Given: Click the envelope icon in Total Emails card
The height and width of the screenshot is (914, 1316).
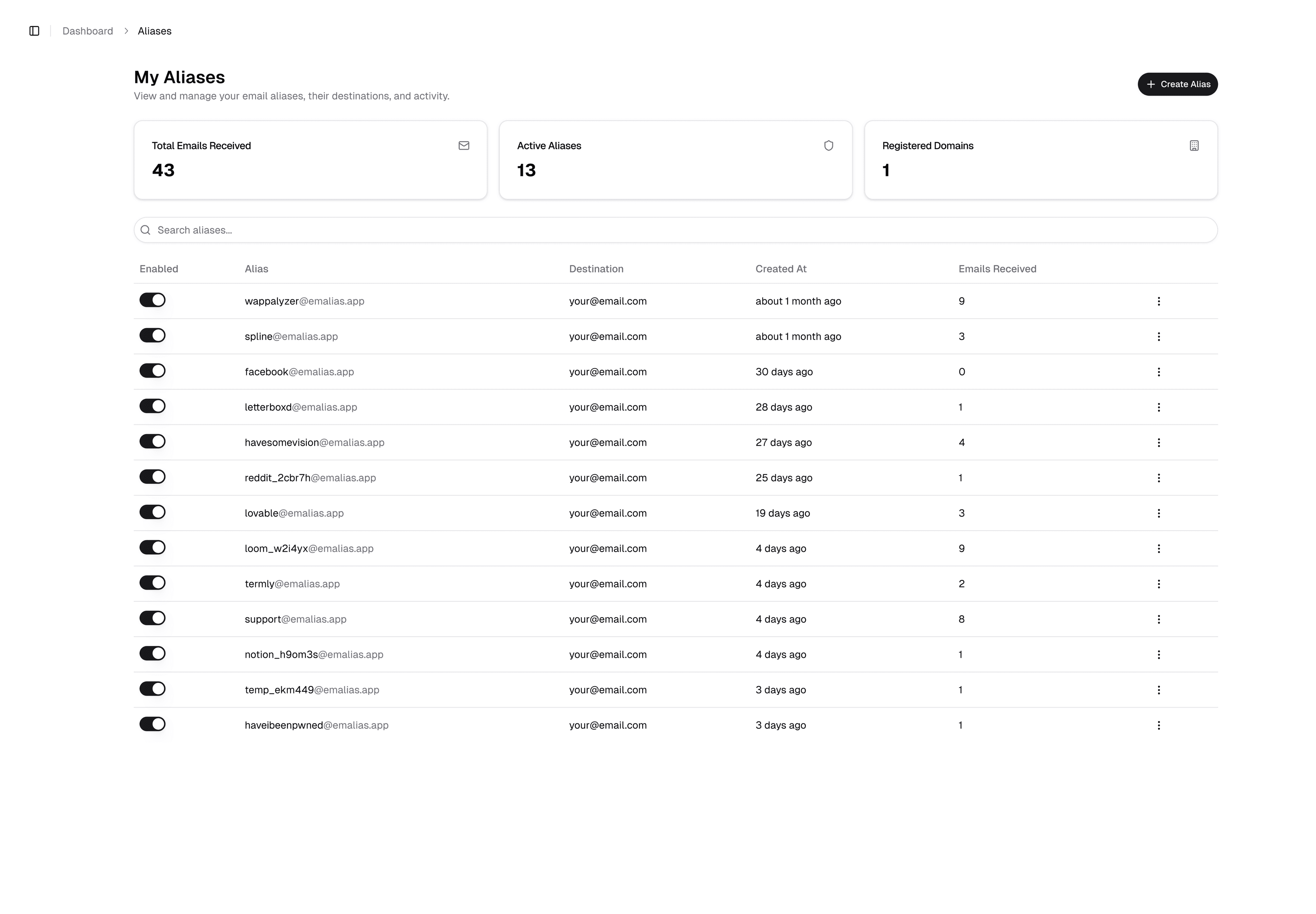Looking at the screenshot, I should (464, 145).
